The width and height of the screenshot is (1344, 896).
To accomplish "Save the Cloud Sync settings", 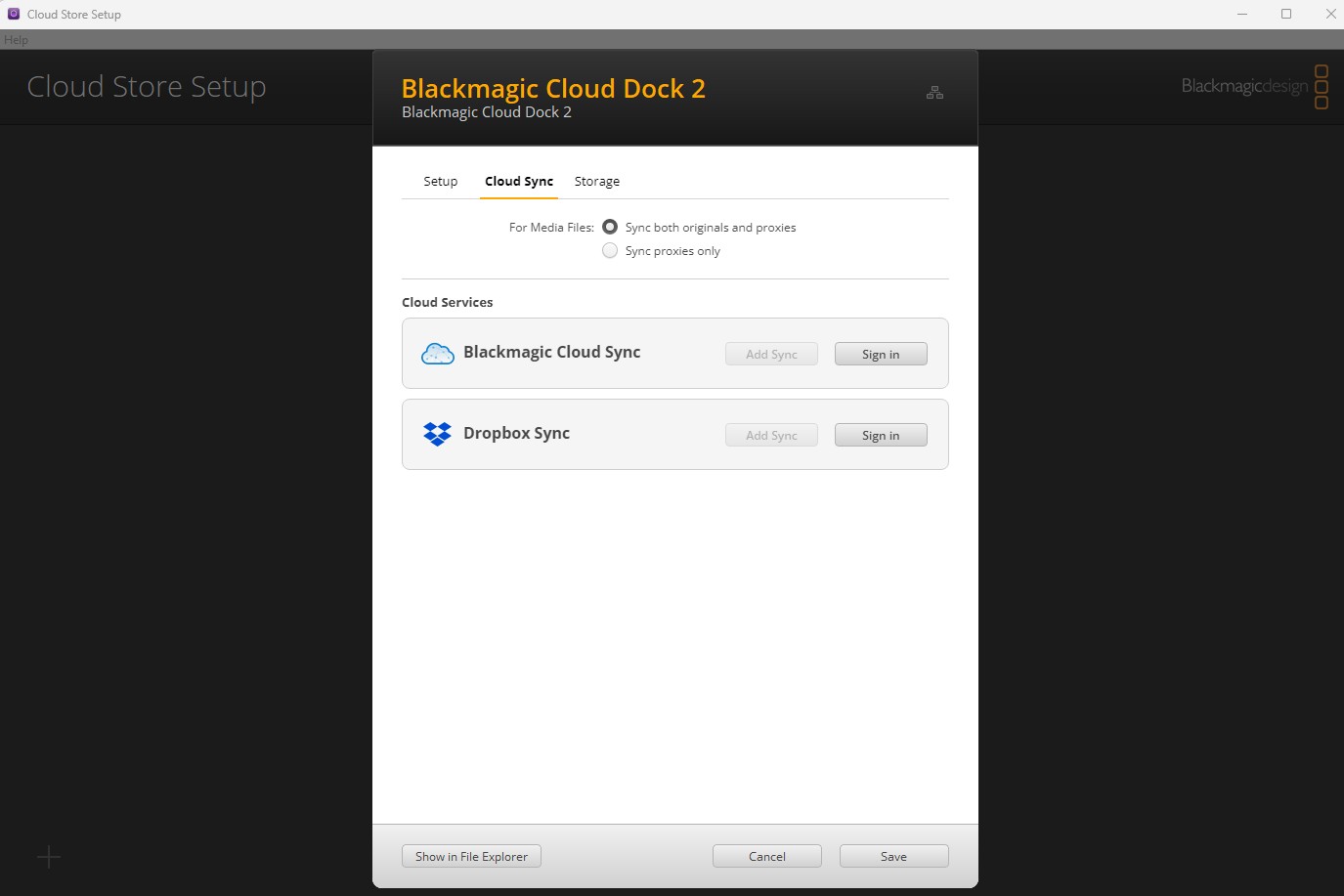I will (x=893, y=857).
